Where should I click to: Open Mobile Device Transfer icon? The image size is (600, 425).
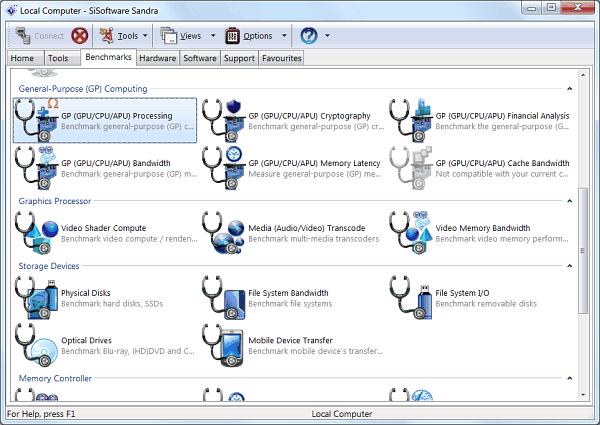click(224, 345)
